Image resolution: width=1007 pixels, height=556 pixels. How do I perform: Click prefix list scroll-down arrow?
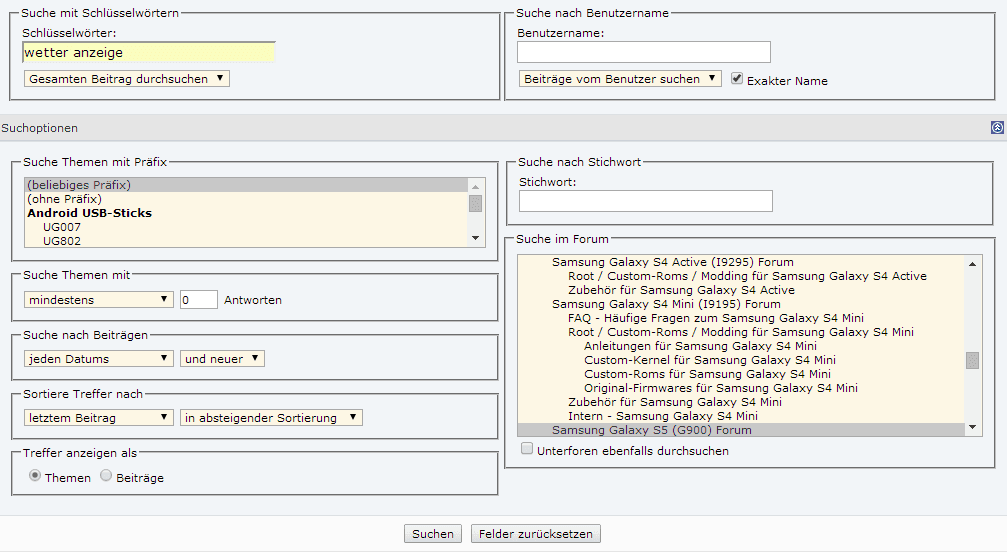(x=475, y=238)
